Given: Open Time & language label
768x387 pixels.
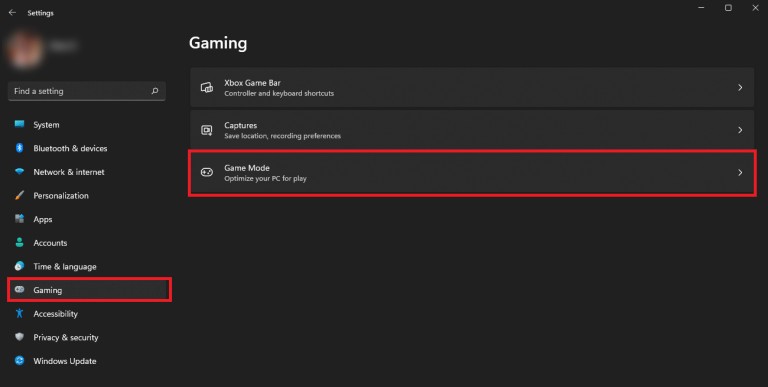Looking at the screenshot, I should click(65, 266).
